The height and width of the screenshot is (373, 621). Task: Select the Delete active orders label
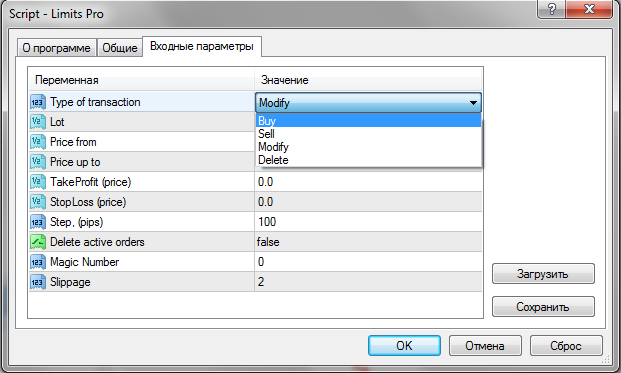point(97,242)
